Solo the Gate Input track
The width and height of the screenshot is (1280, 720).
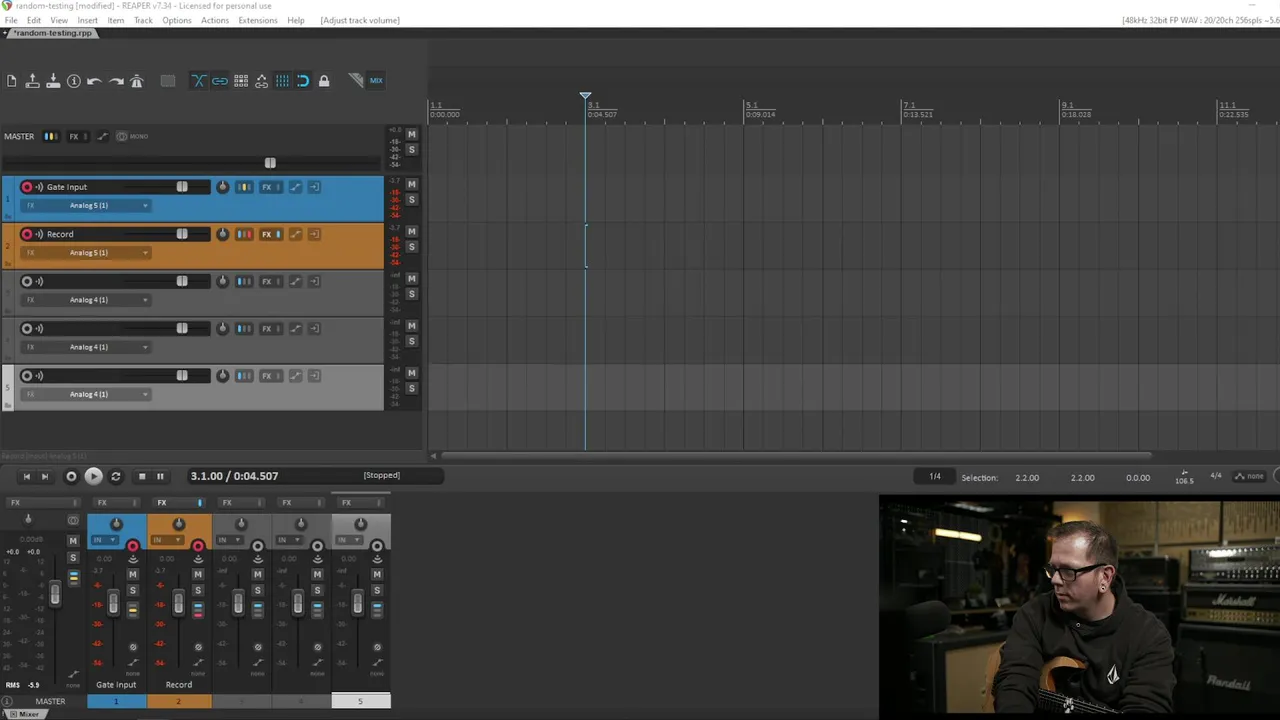pos(411,200)
